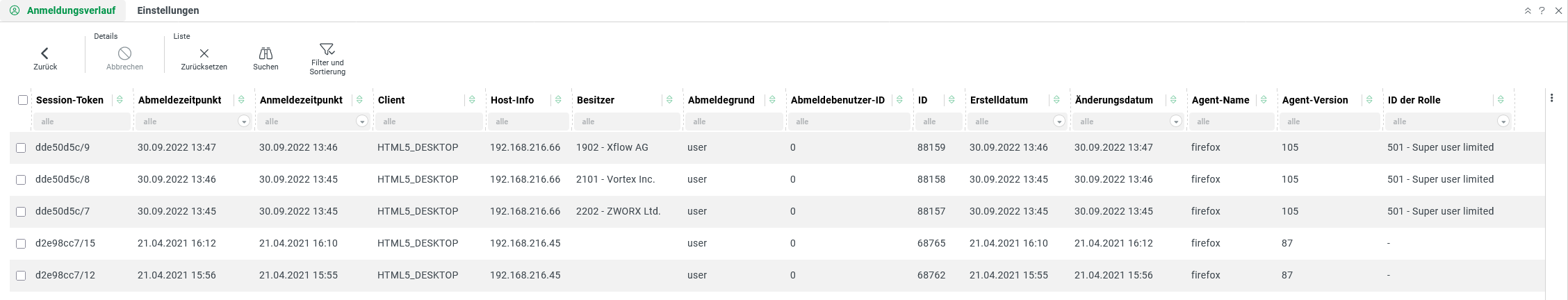
Task: Expand the ID der Rolle filter dropdown
Action: click(x=1503, y=122)
